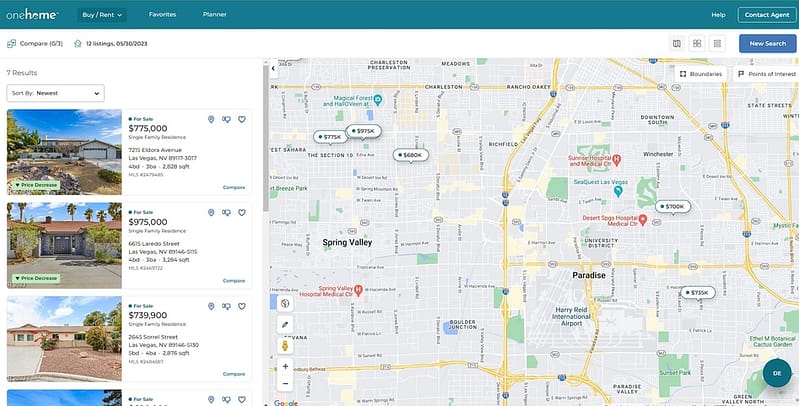
Task: Click the Price Decrease badge on $975,000 photo
Action: (x=36, y=279)
